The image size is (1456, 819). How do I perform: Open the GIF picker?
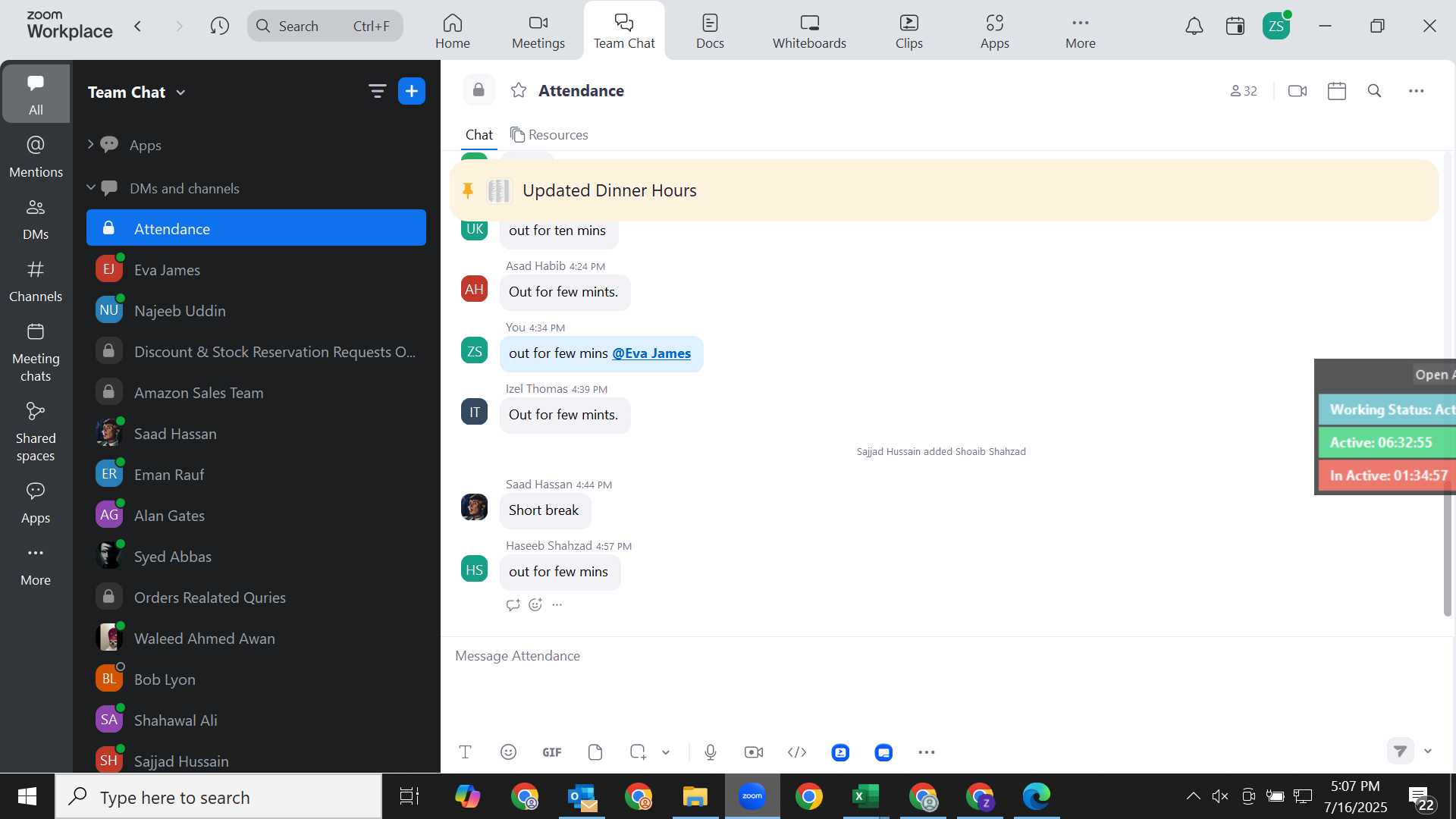pos(552,752)
